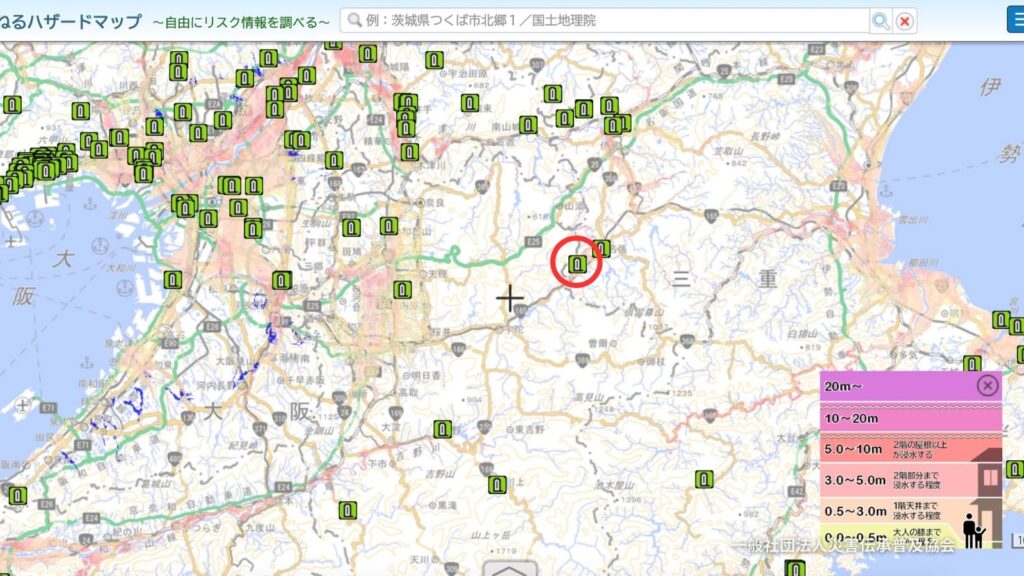Select the 0.5~3.0m legend row
Screen dimensions: 1024x576
(880, 511)
